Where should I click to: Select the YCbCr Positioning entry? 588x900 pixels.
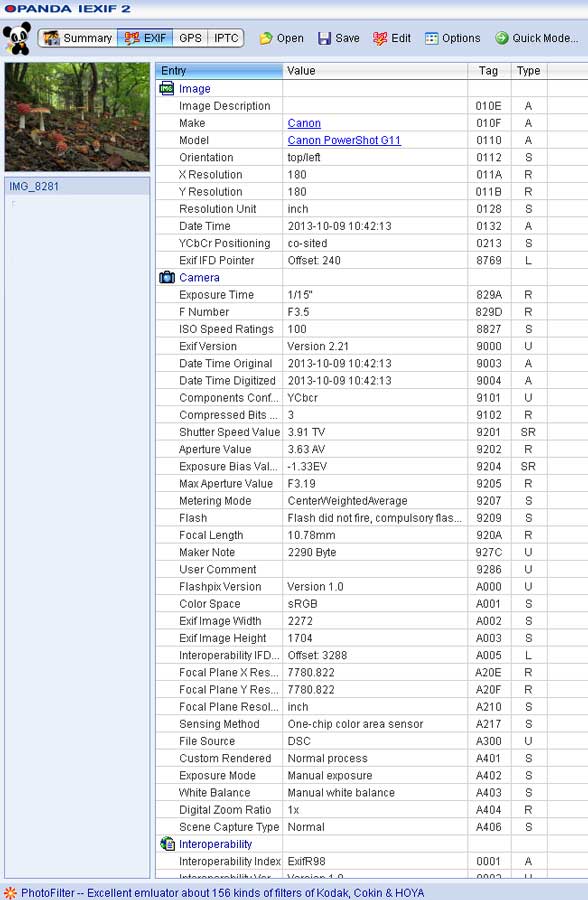tap(225, 243)
